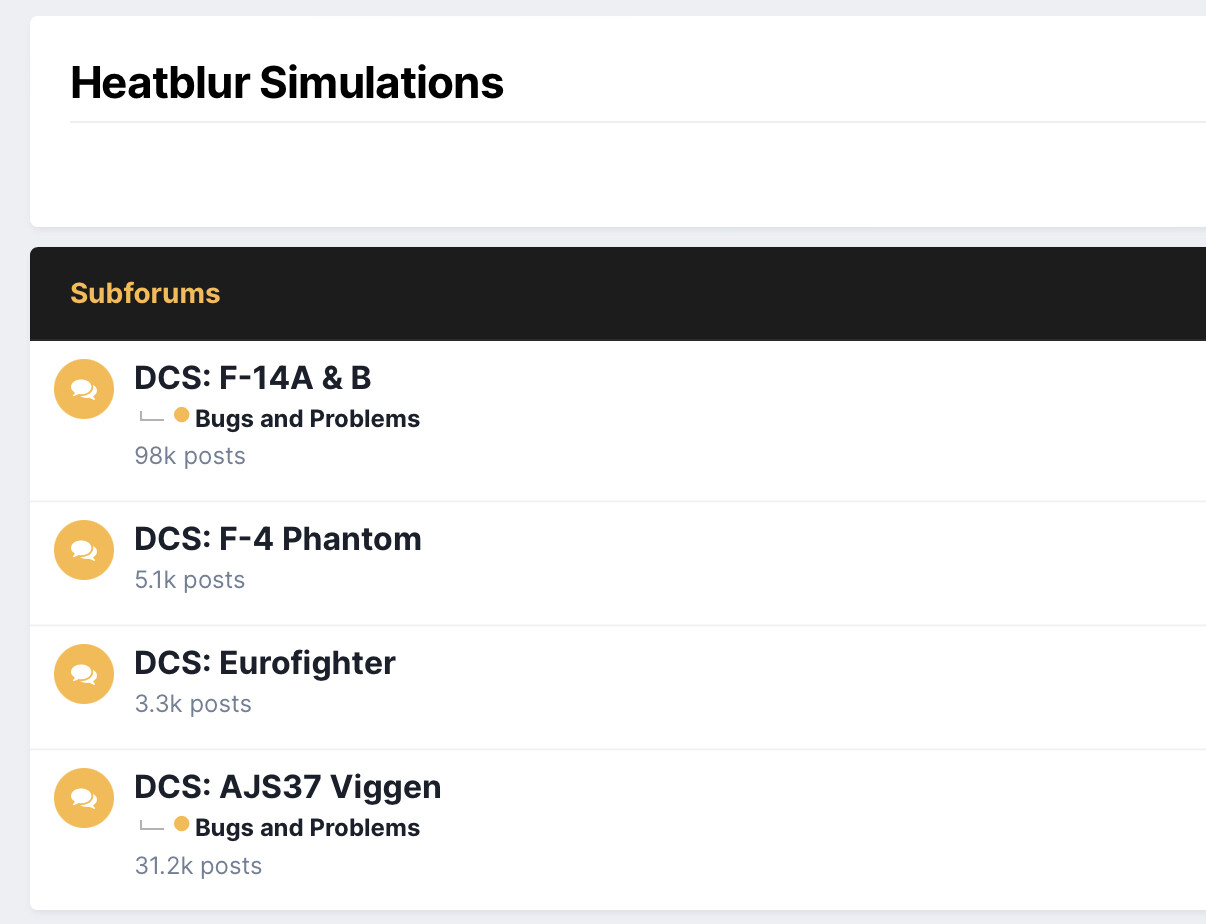Click the tree connector under DCS: F-14A & B
The width and height of the screenshot is (1206, 924).
pos(151,417)
